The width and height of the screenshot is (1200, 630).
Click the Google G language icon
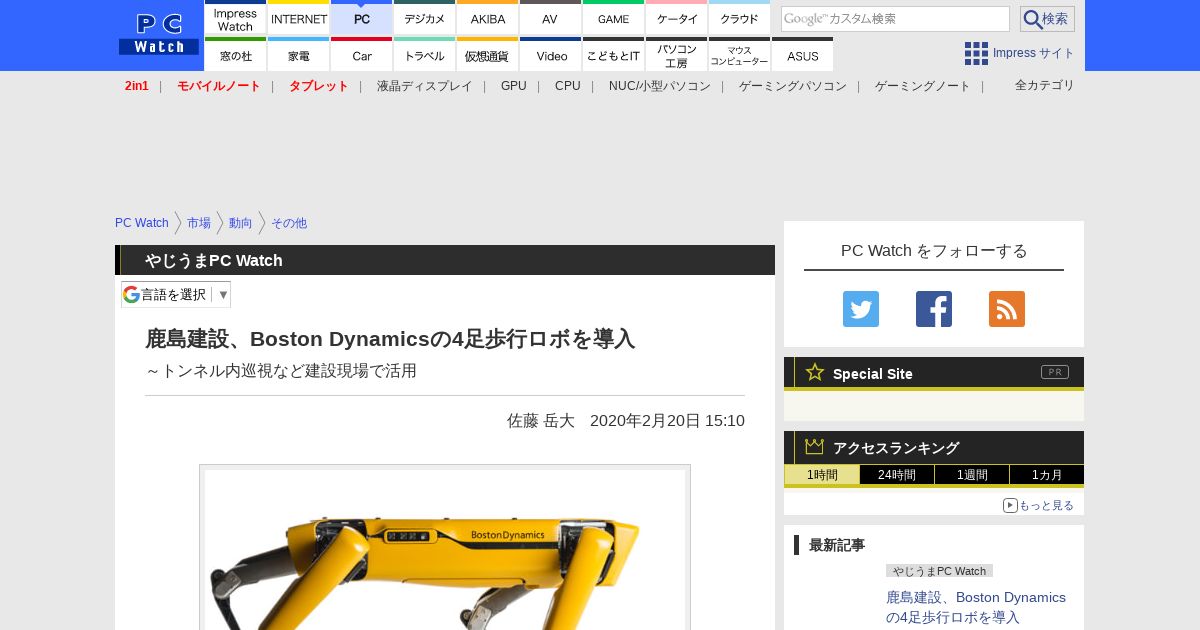pyautogui.click(x=131, y=294)
